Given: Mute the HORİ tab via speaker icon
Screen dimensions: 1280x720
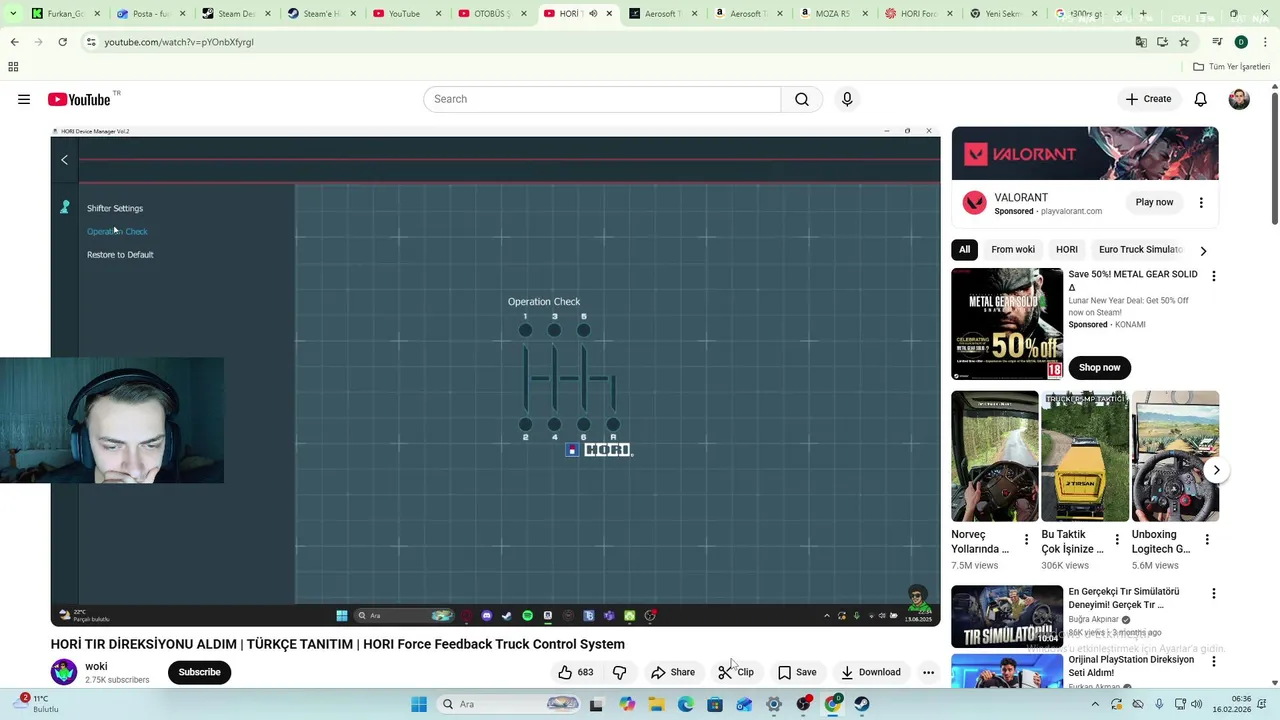Looking at the screenshot, I should pyautogui.click(x=593, y=14).
